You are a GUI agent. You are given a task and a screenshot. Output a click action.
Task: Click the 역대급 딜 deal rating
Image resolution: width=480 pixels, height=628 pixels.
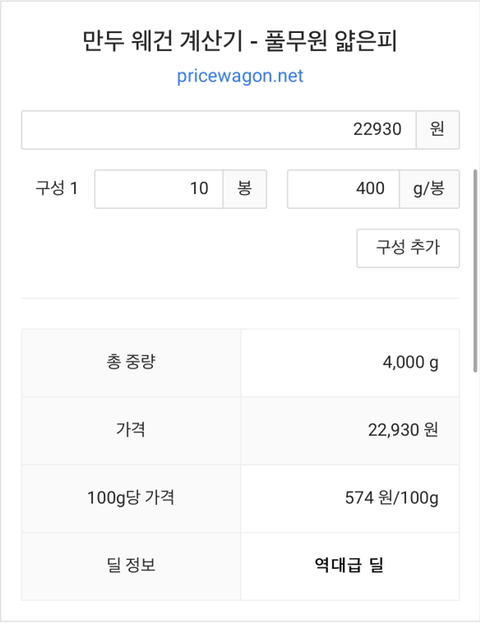(x=349, y=566)
